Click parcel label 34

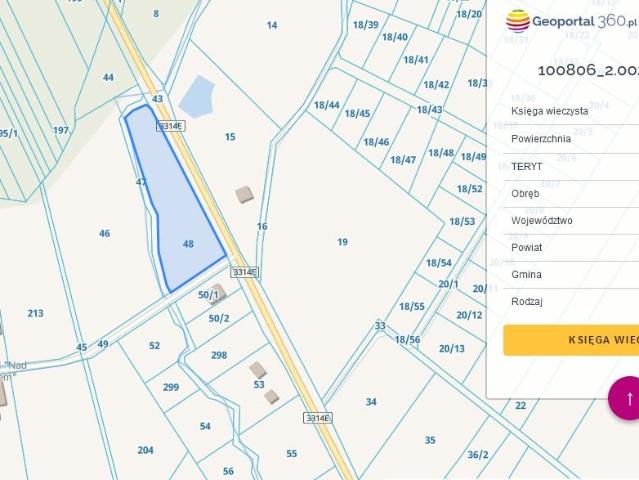click(371, 402)
